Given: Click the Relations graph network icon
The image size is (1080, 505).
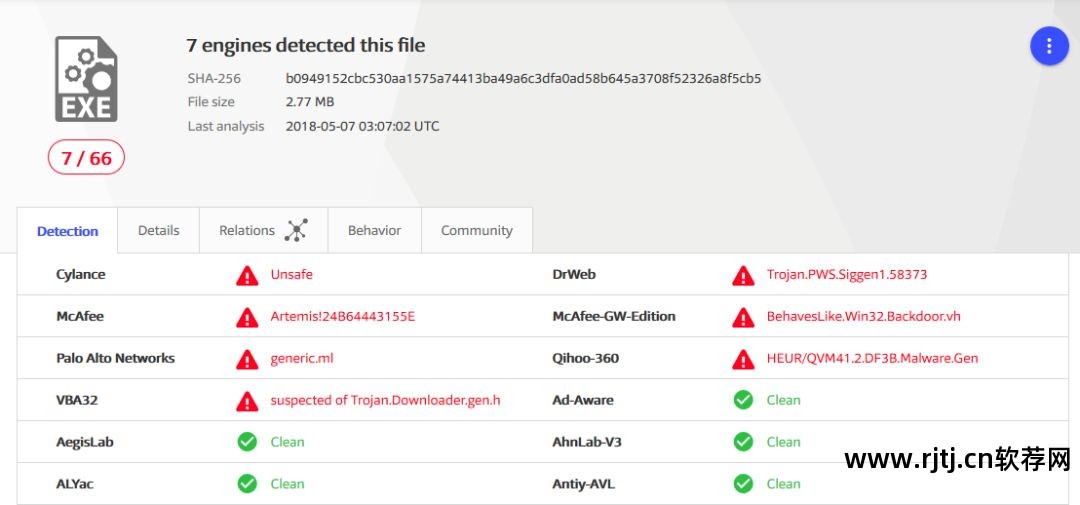Looking at the screenshot, I should click(x=296, y=230).
